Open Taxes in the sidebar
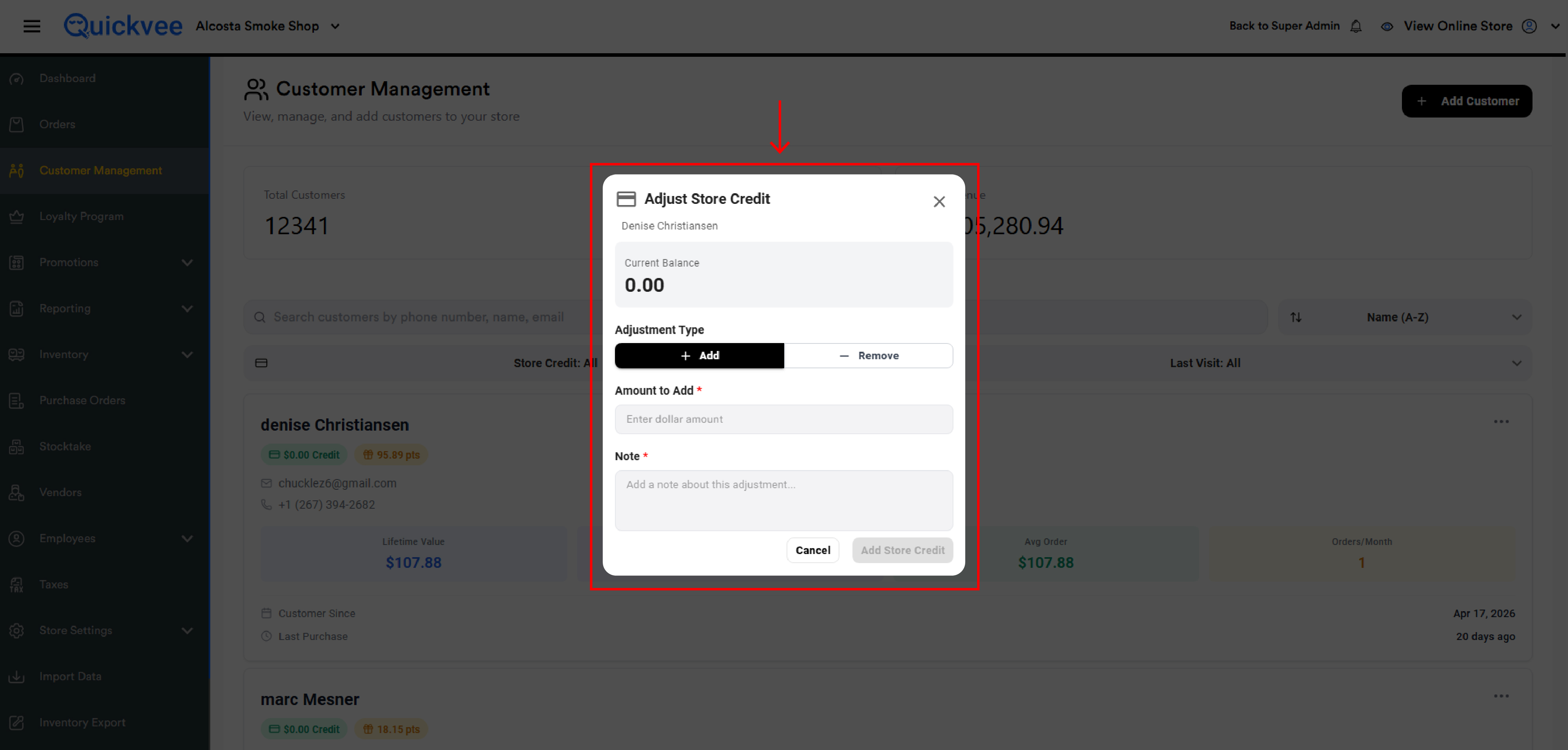This screenshot has width=1568, height=750. (x=54, y=584)
